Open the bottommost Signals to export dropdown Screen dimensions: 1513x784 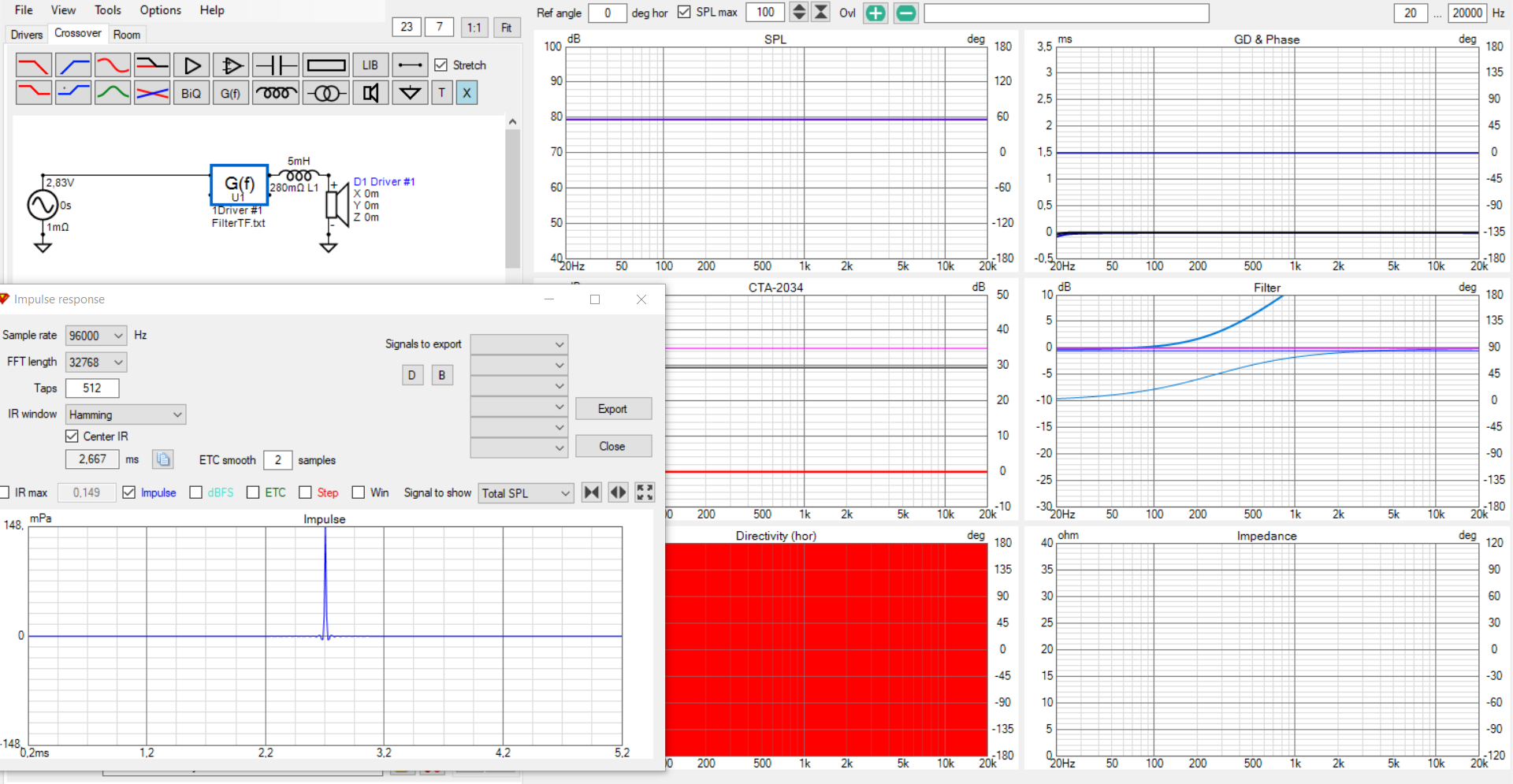(x=519, y=448)
